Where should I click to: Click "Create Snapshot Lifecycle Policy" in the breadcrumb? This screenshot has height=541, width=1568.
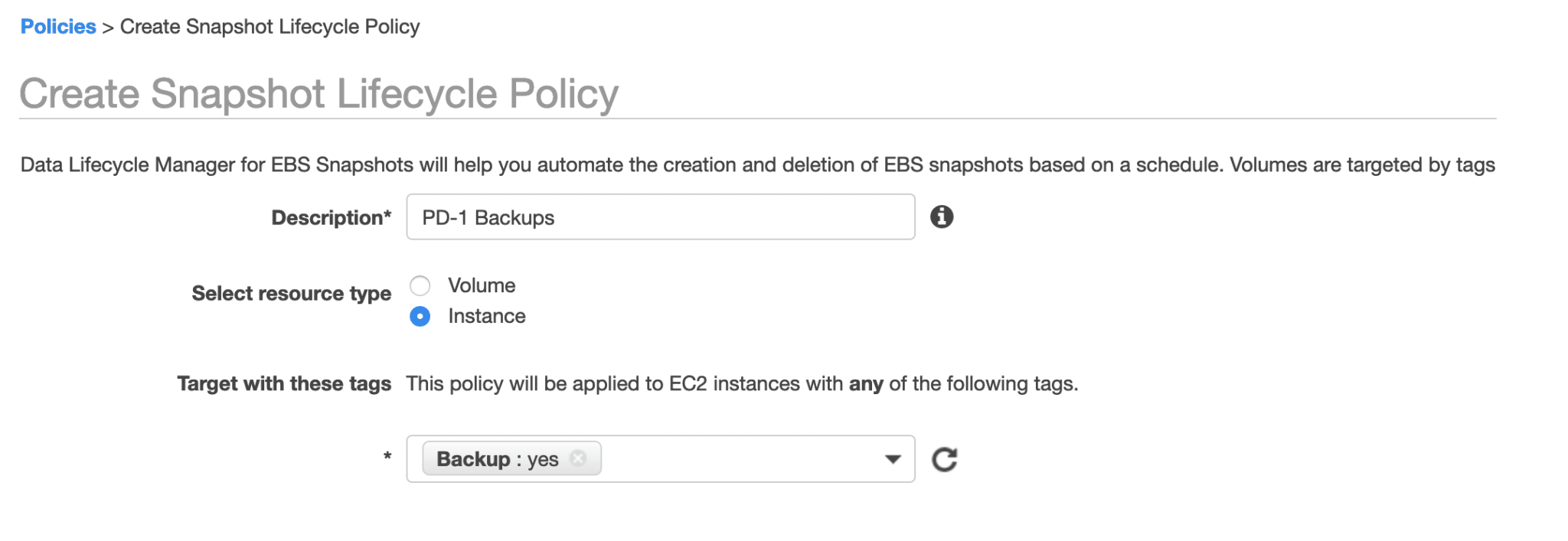point(269,26)
